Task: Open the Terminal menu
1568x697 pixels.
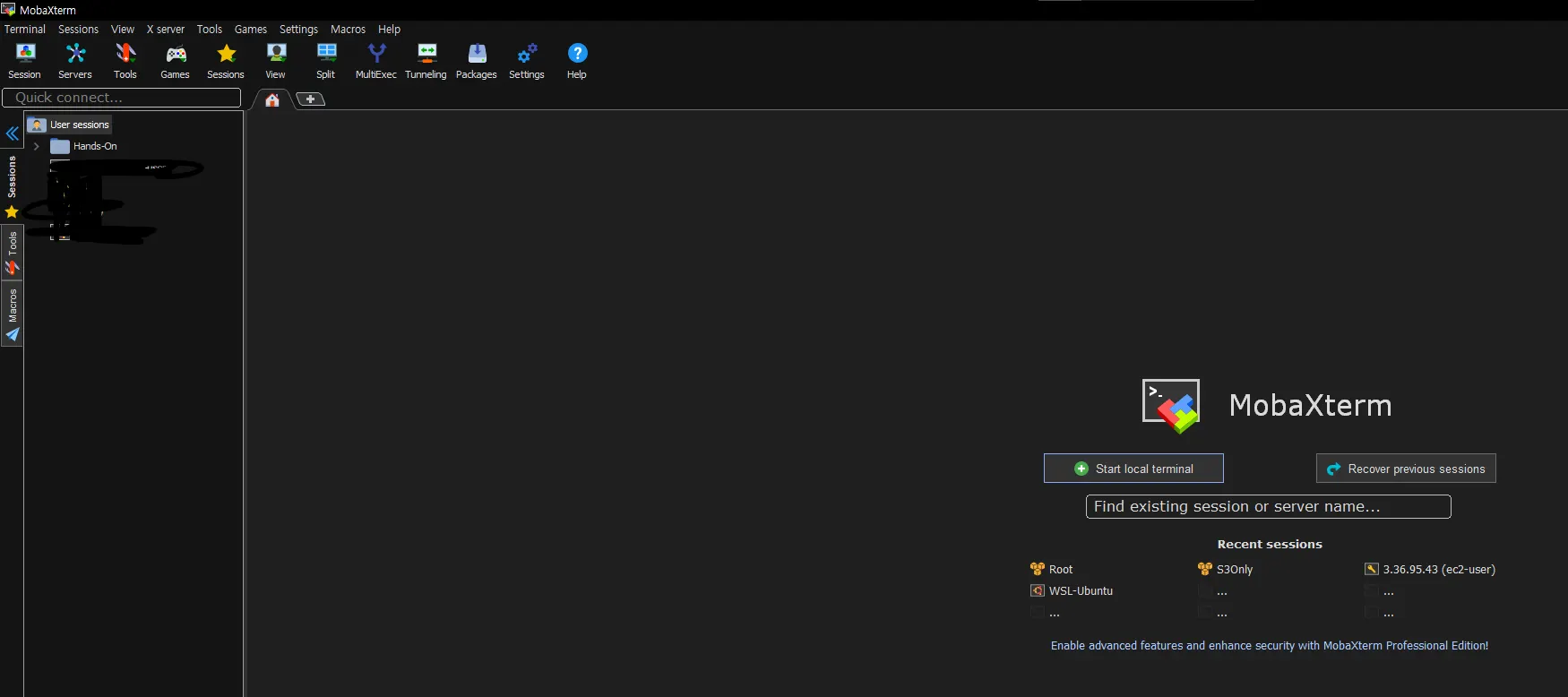Action: coord(25,30)
